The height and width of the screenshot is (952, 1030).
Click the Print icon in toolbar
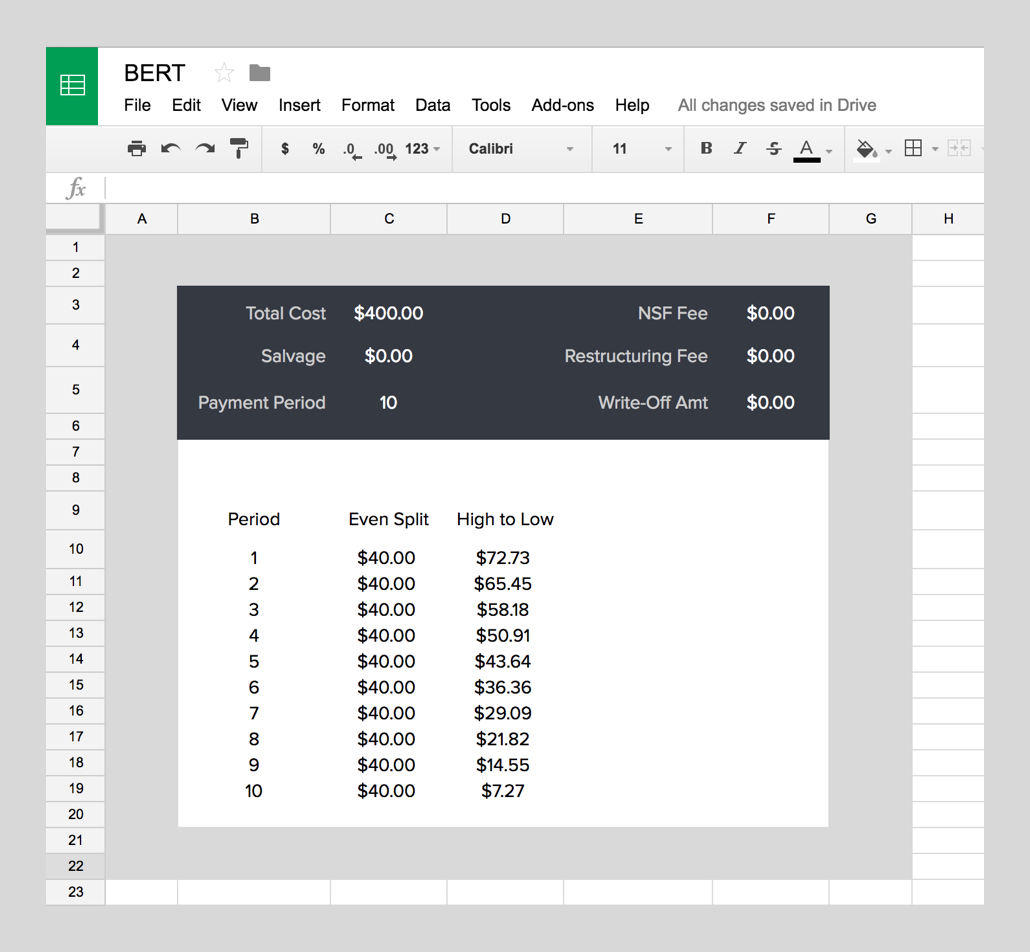tap(137, 149)
